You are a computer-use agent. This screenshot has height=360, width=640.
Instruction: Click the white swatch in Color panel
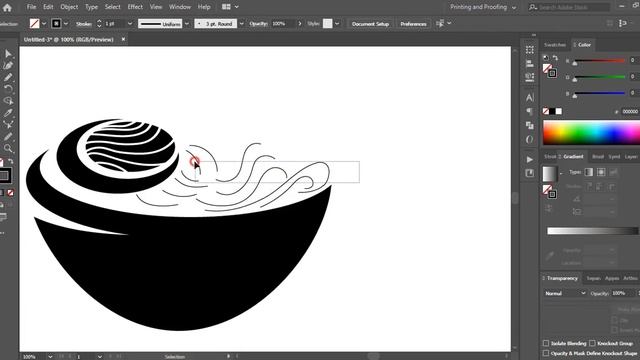[558, 111]
